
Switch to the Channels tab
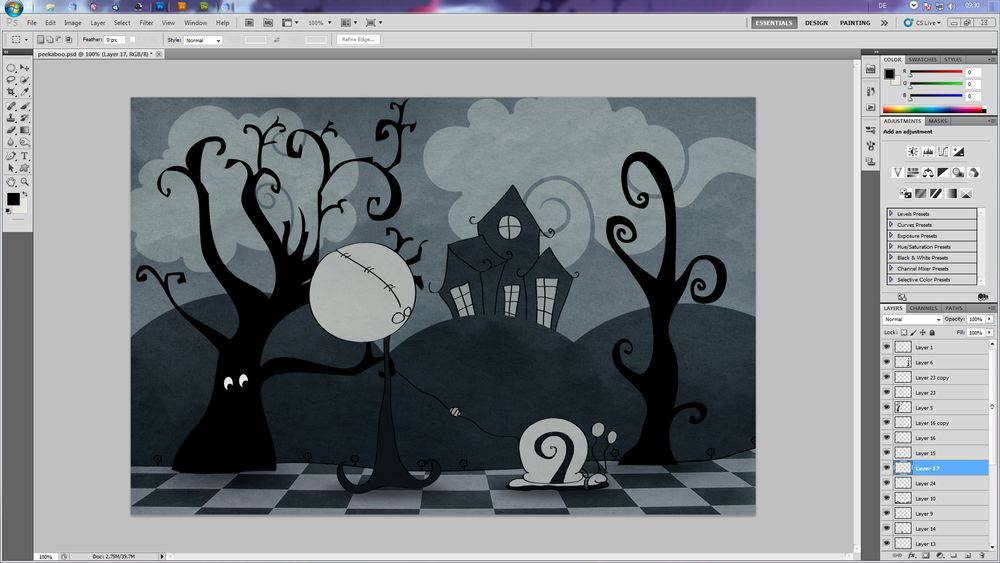[x=923, y=308]
